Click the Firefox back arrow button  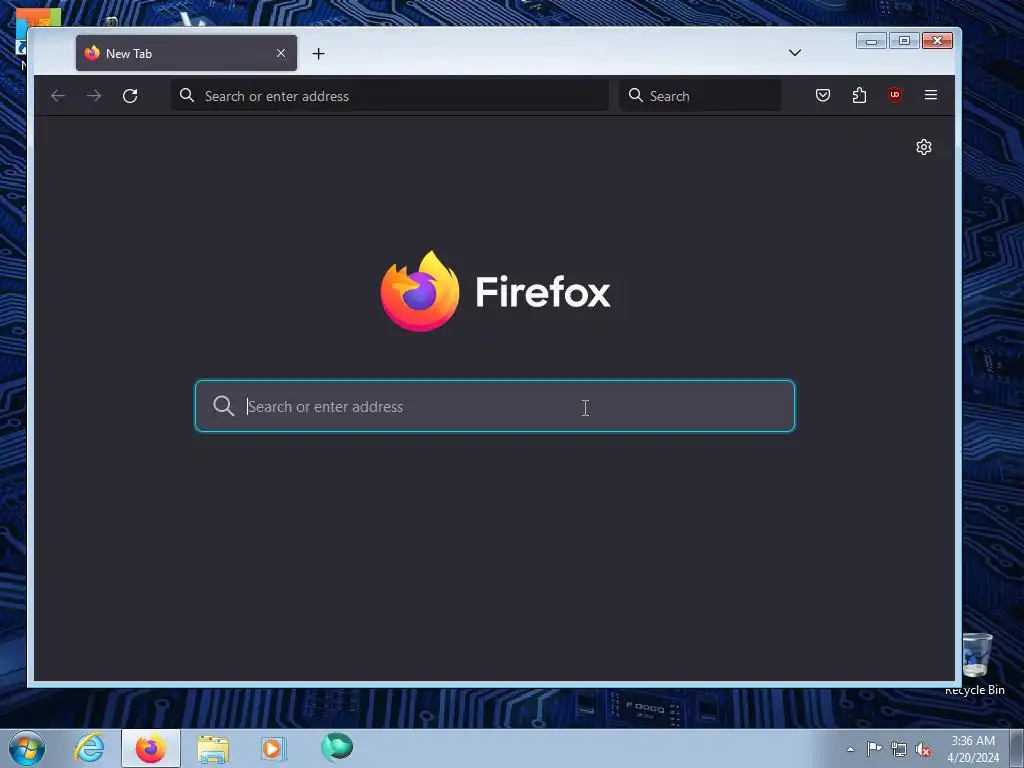[58, 96]
